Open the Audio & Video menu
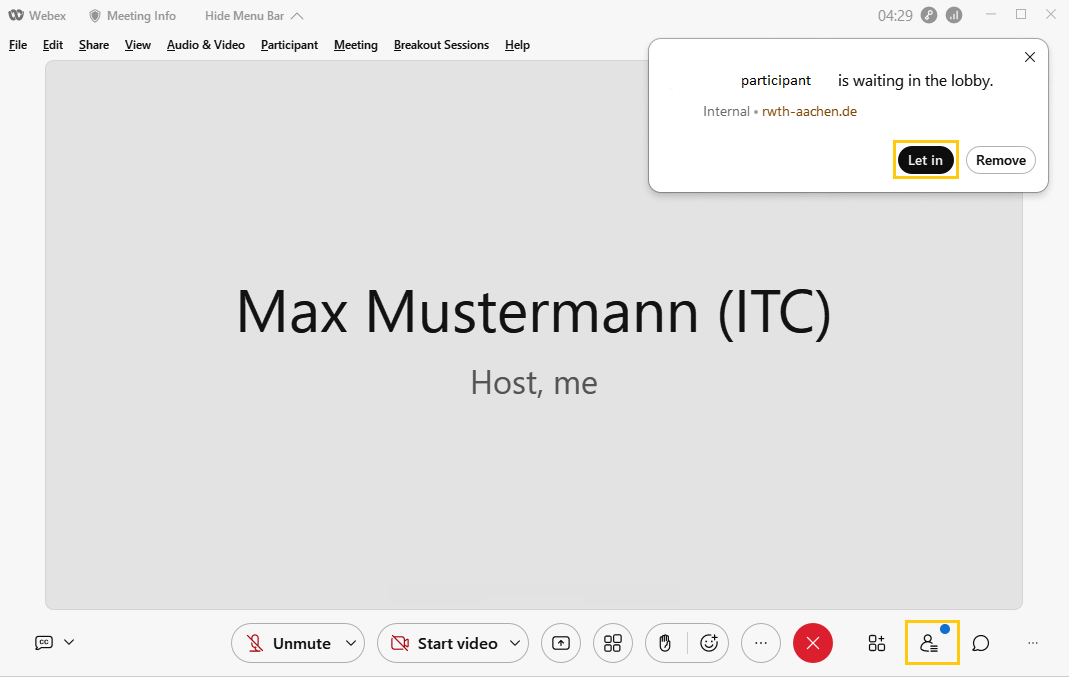1069x677 pixels. point(205,45)
